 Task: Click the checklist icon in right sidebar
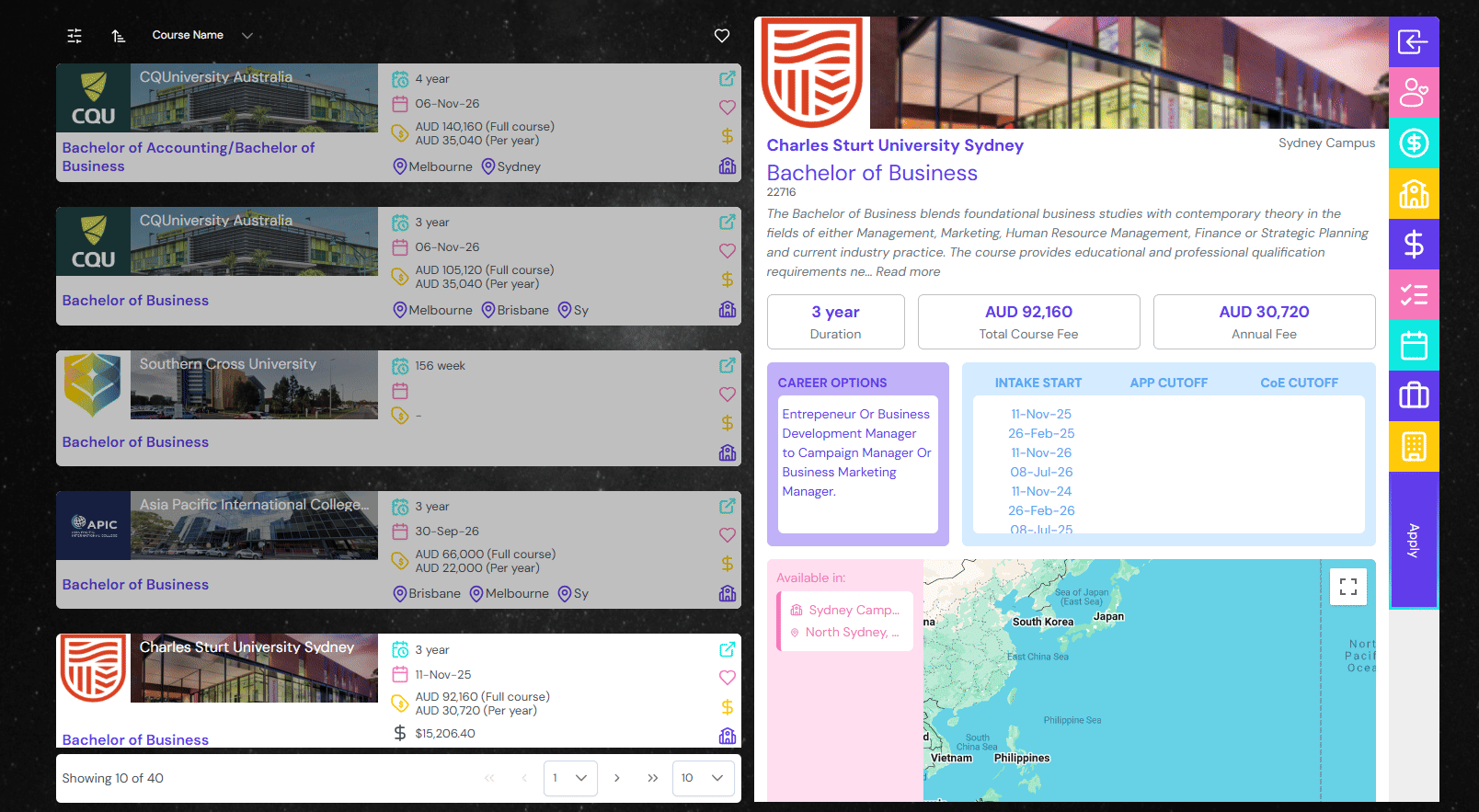click(1413, 295)
